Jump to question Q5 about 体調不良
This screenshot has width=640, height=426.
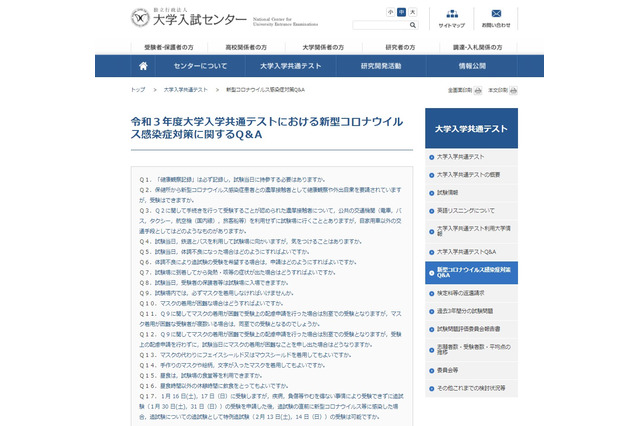tap(224, 252)
